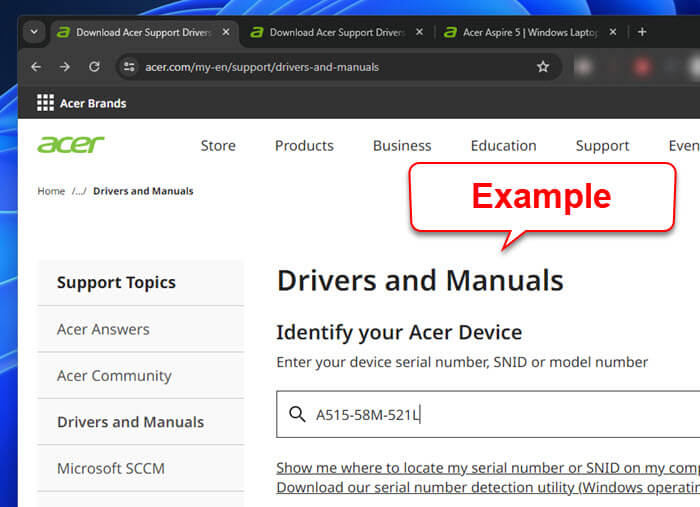Image resolution: width=700 pixels, height=507 pixels.
Task: Click the Drivers and Manuals breadcrumb
Action: click(x=143, y=191)
